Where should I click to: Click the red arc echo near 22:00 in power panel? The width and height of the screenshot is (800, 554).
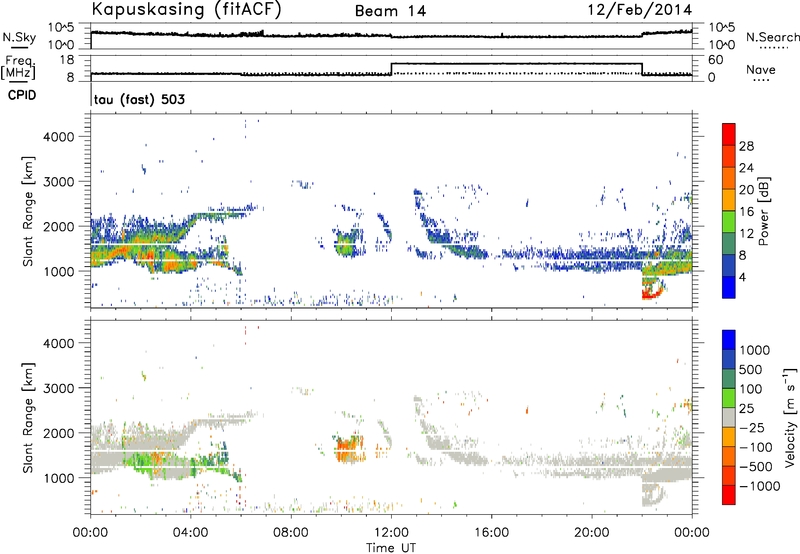652,293
